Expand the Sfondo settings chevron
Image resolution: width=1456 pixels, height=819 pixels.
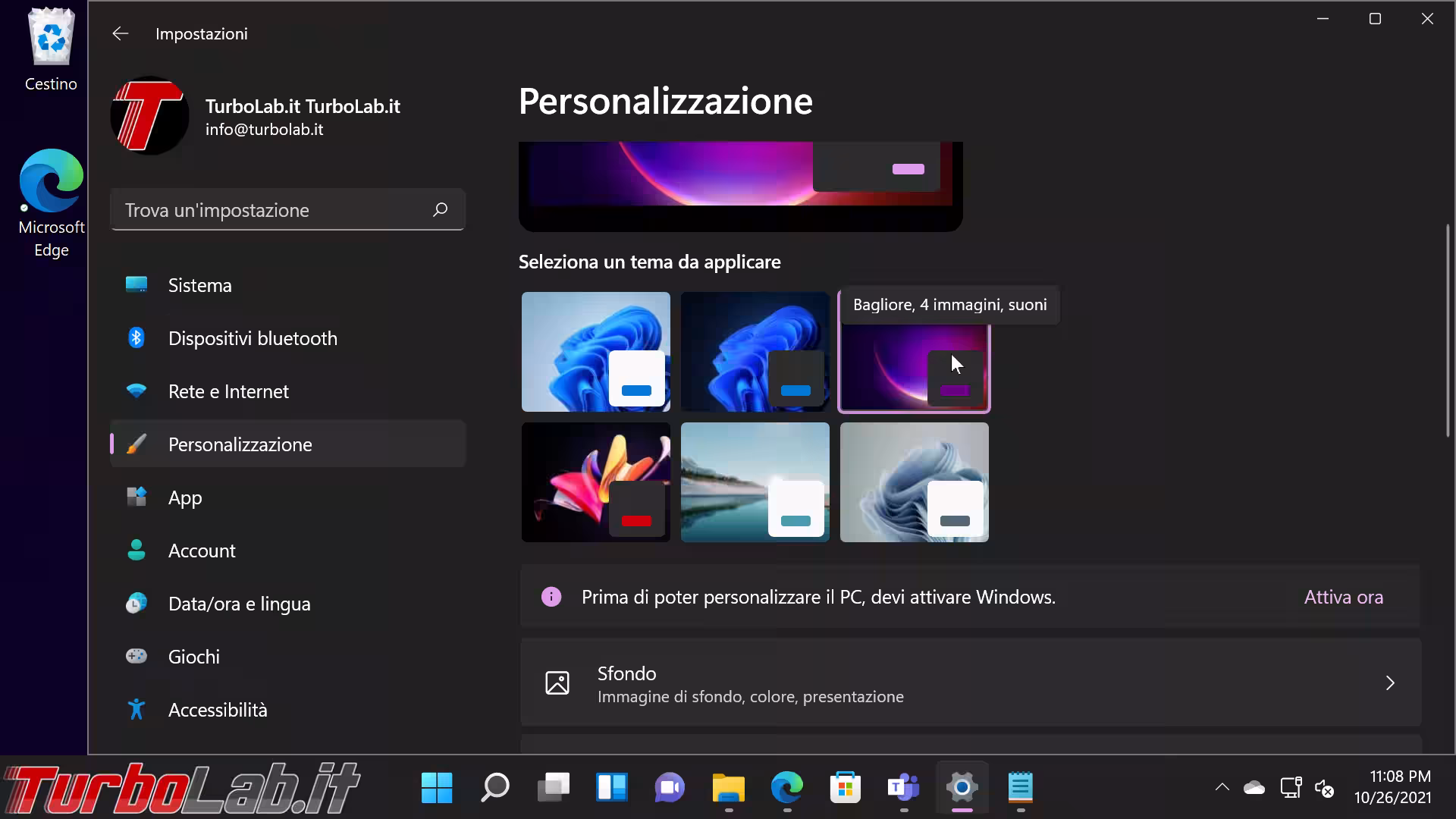coord(1389,683)
